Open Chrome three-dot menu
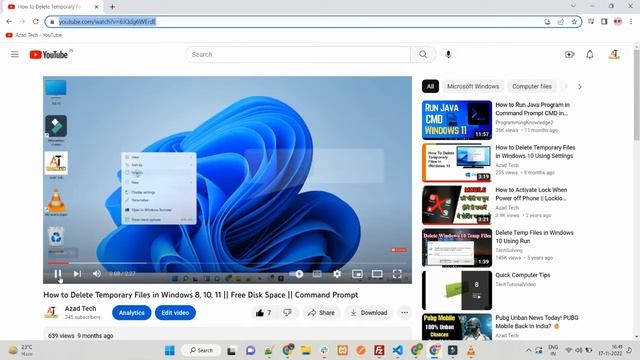The image size is (640, 360). pyautogui.click(x=631, y=22)
